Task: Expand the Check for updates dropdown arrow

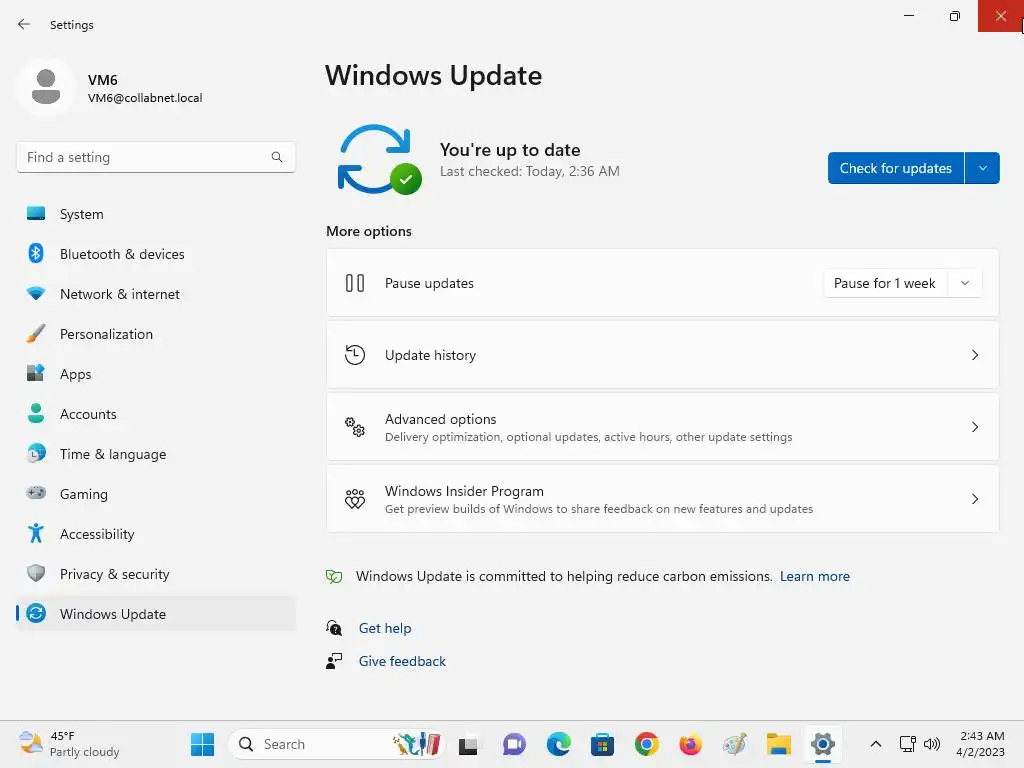Action: click(x=982, y=168)
